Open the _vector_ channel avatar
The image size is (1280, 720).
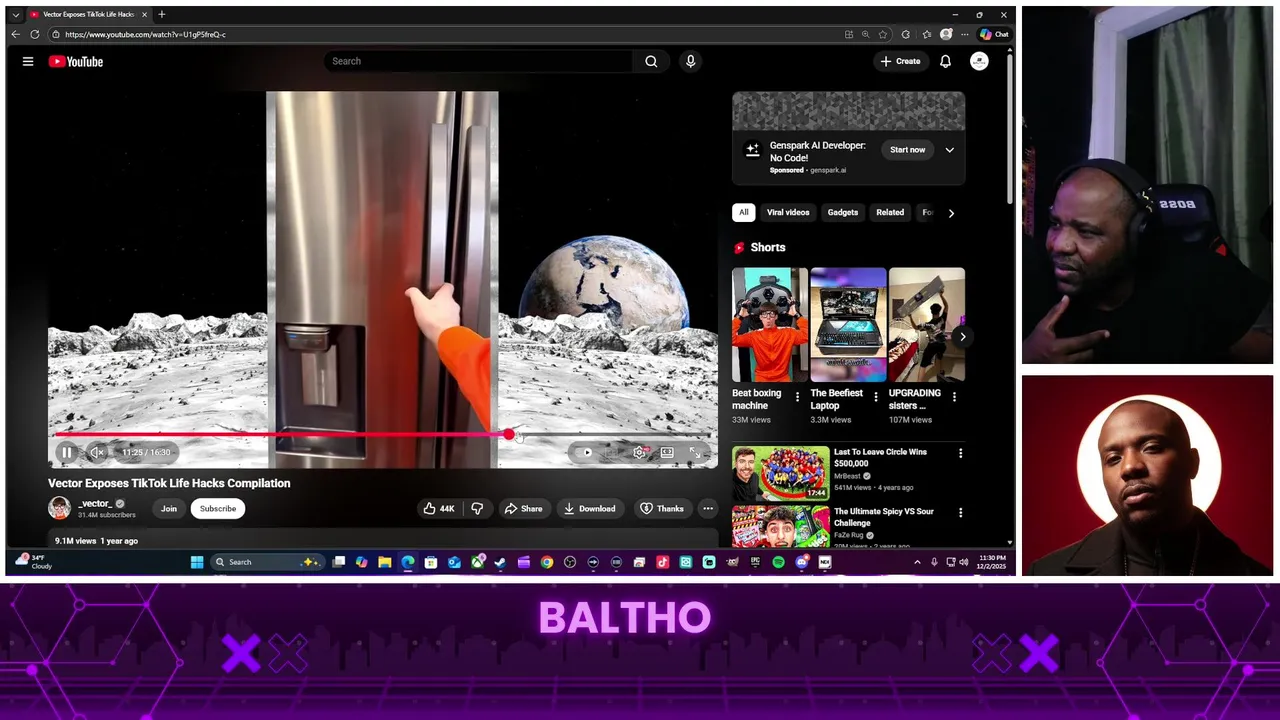[60, 507]
